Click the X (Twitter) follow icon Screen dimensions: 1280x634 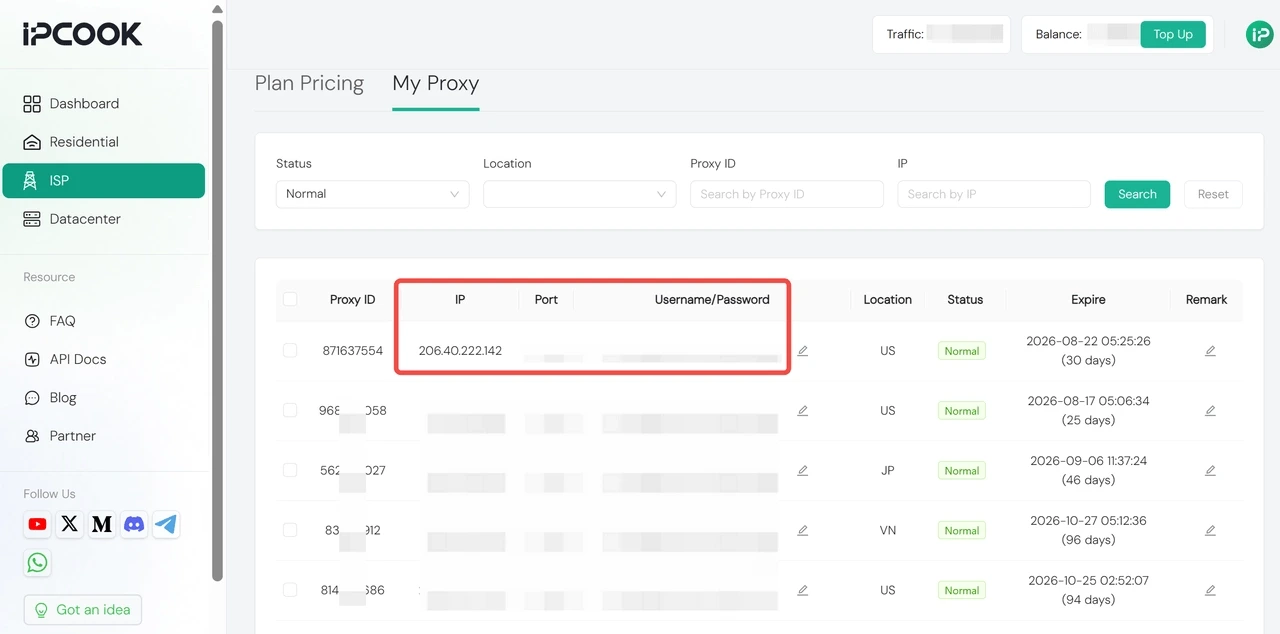click(70, 524)
